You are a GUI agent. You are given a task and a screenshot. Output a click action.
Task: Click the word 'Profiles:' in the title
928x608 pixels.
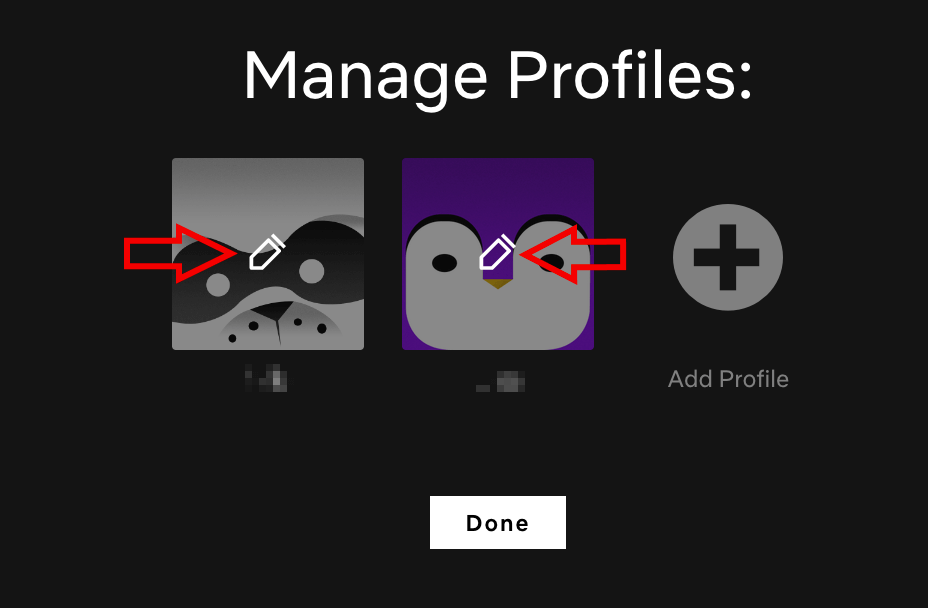tap(630, 75)
